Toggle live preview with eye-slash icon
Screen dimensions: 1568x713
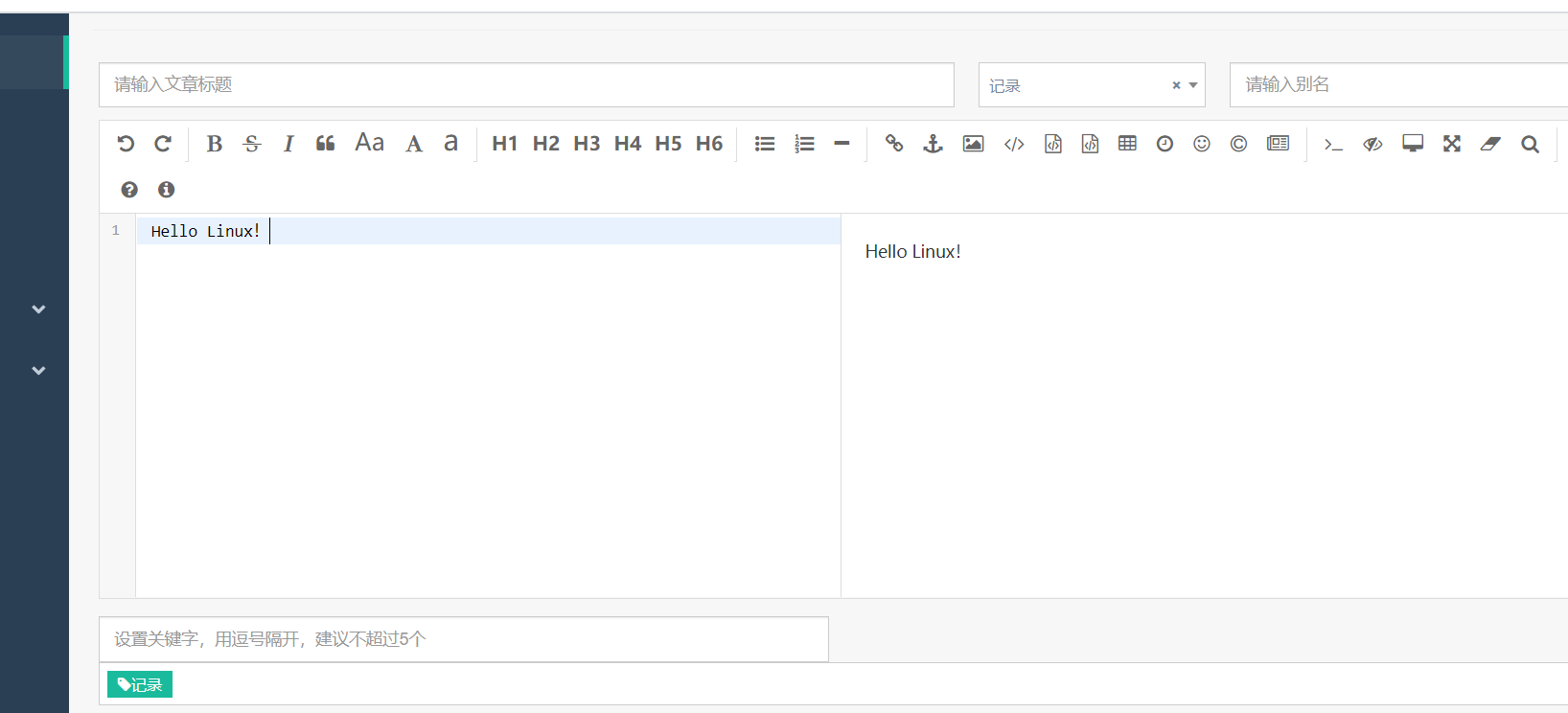pos(1373,144)
